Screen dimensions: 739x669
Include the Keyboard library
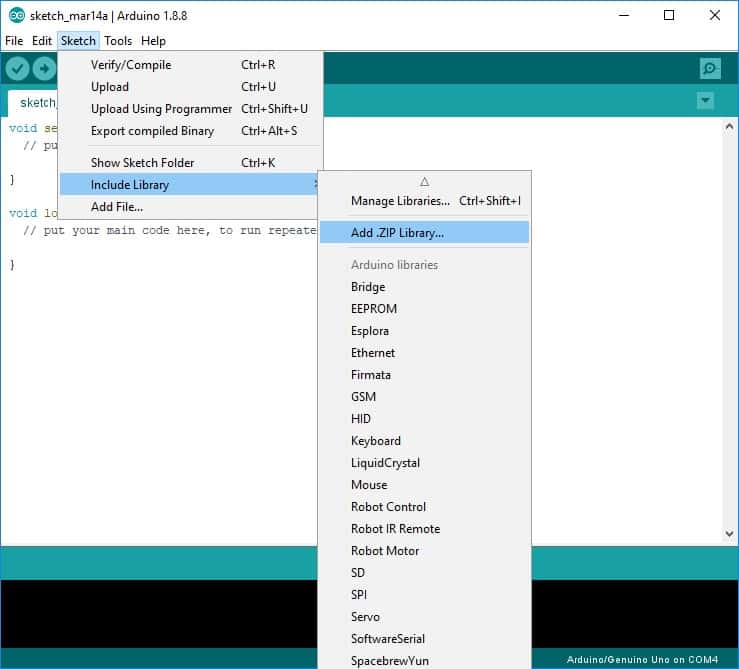point(424,441)
